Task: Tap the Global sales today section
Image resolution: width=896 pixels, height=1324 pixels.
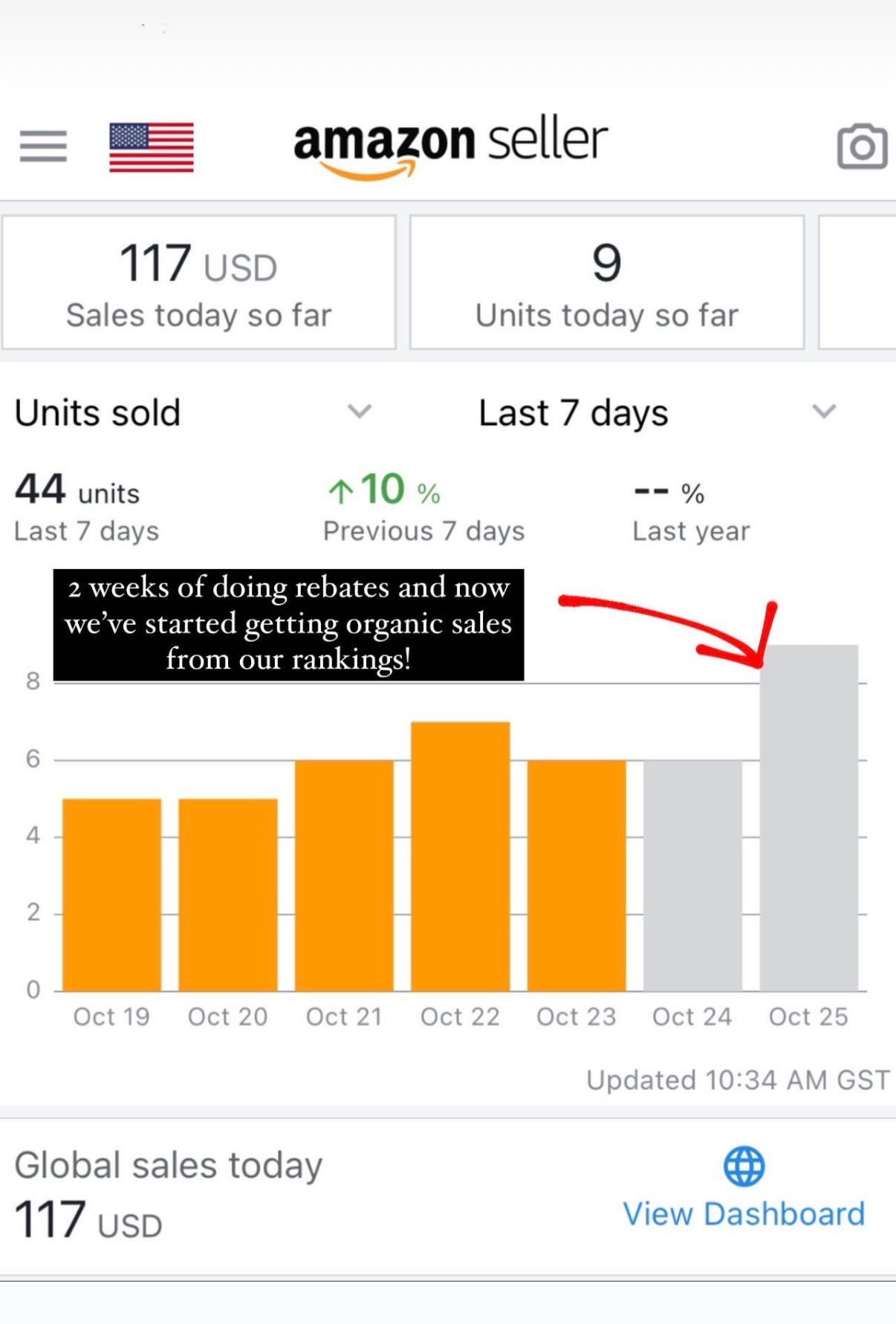Action: click(x=448, y=1198)
